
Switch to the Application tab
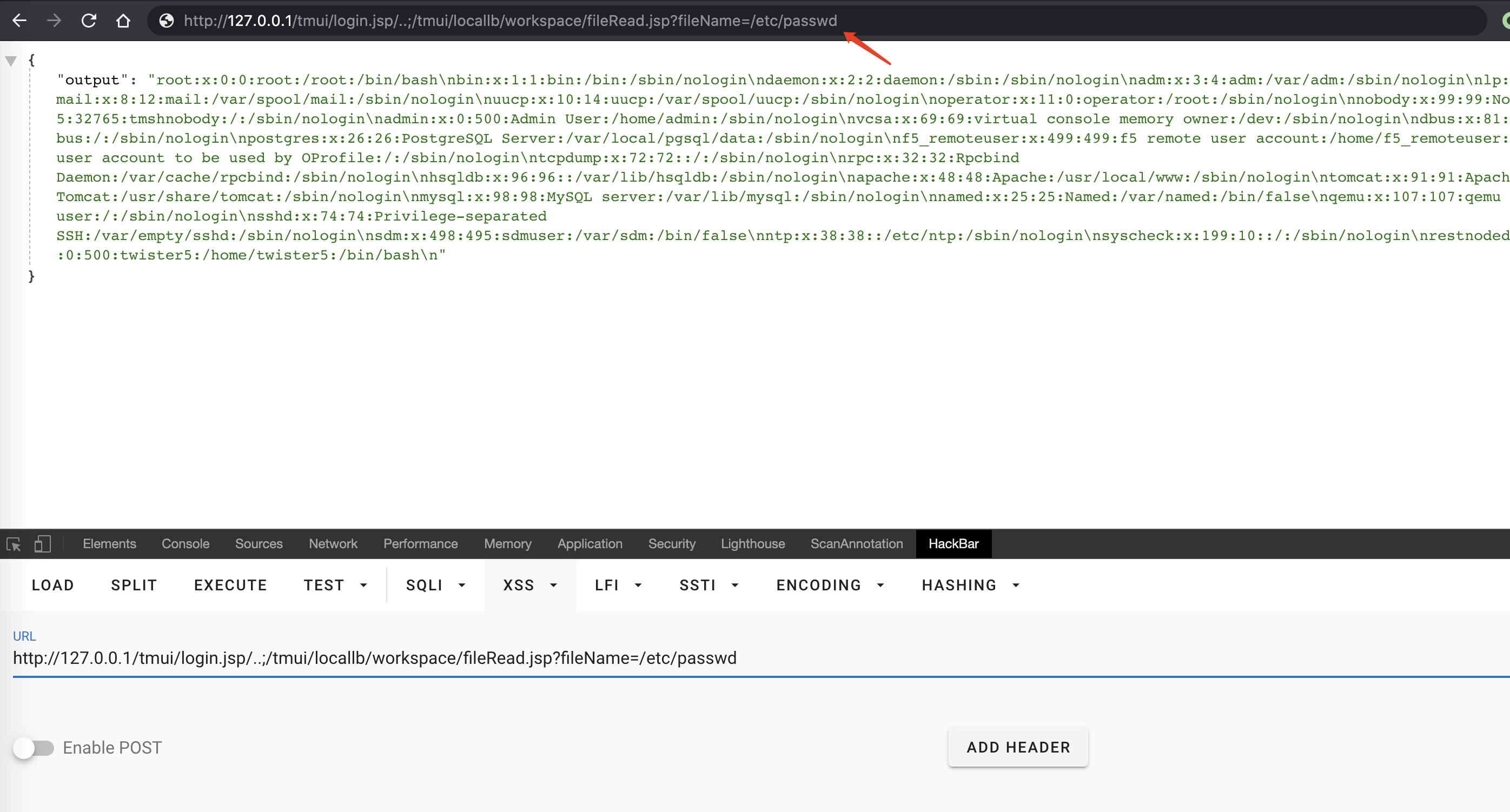(590, 544)
